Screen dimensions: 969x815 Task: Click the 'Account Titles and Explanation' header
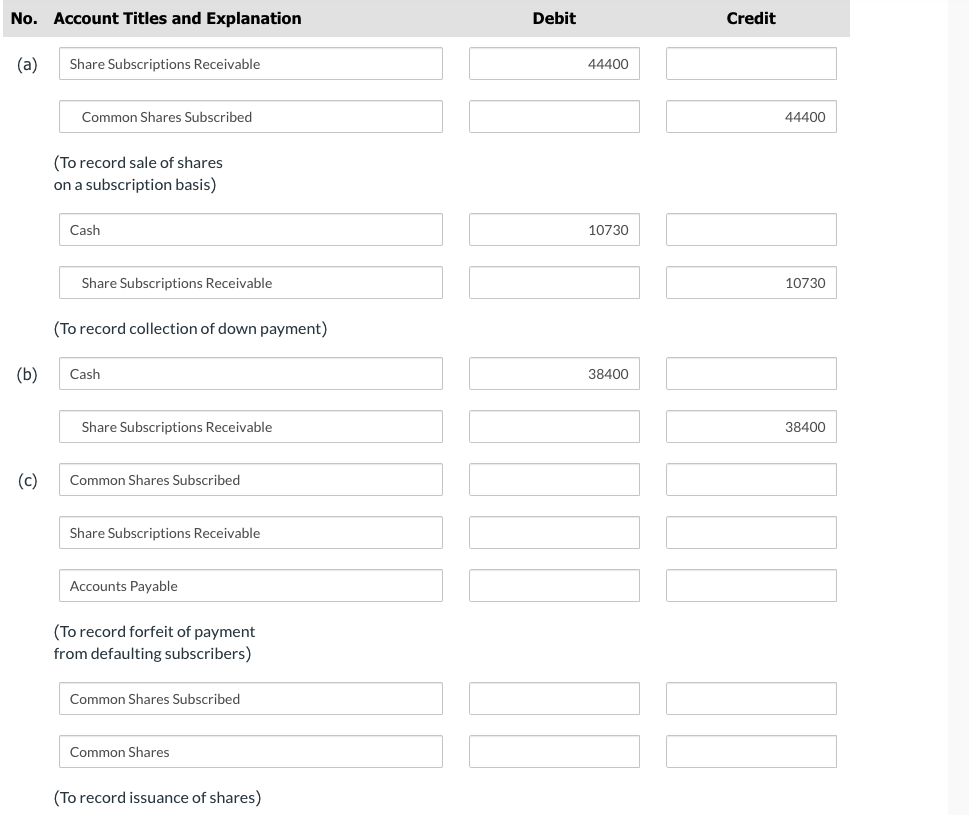177,19
